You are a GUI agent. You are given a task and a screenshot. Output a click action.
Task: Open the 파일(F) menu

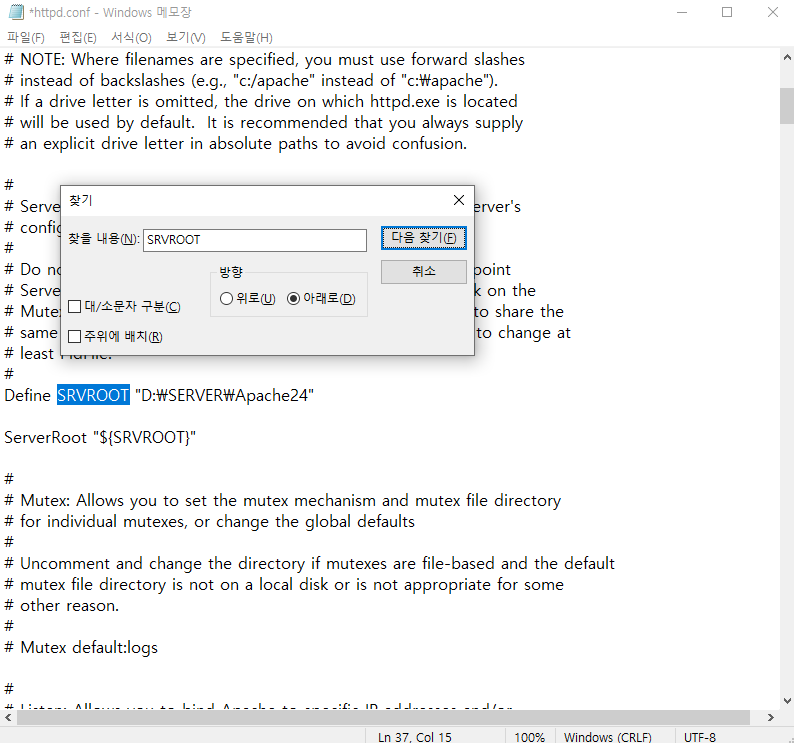(x=26, y=37)
